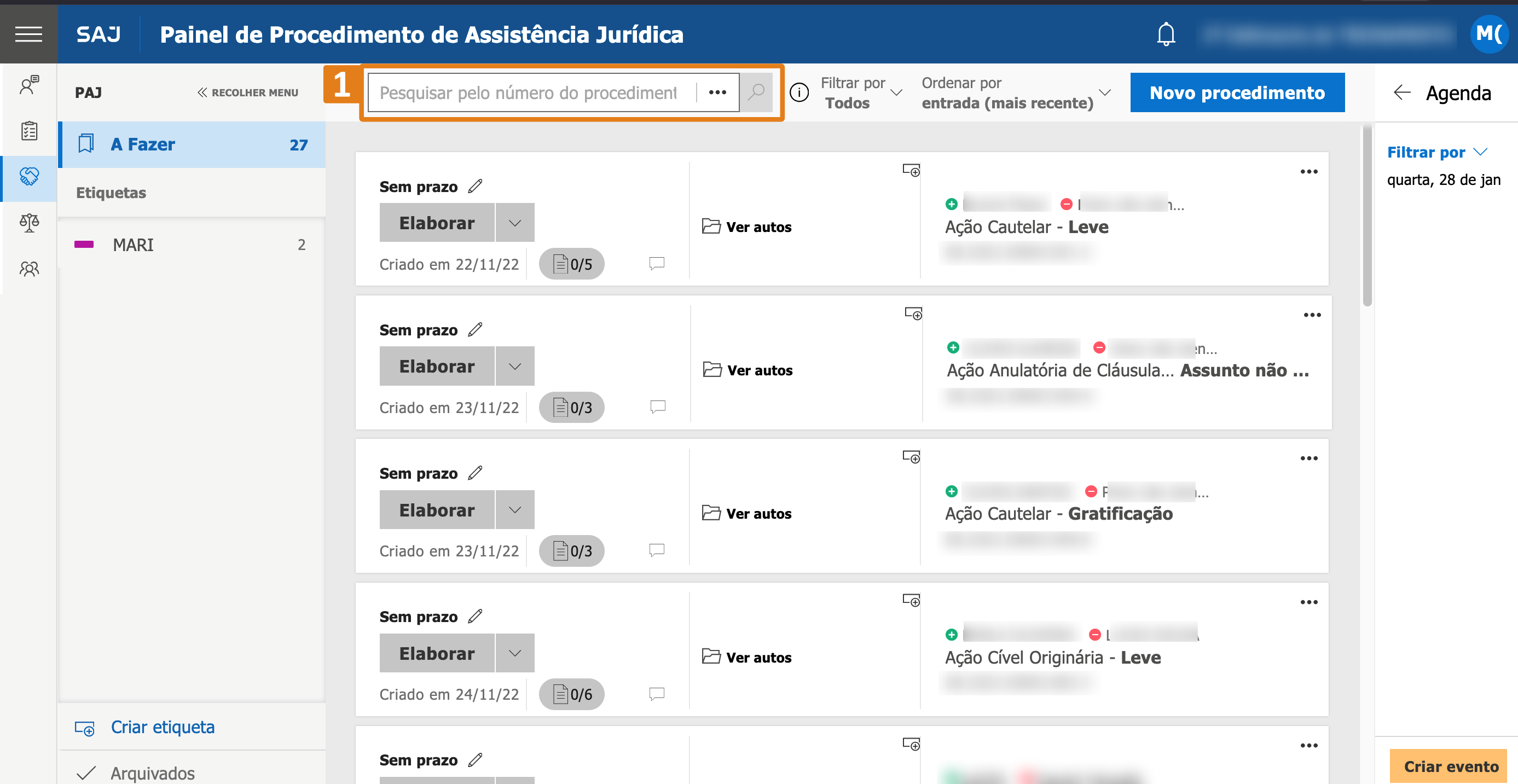Open the hamburger main menu
This screenshot has width=1518, height=784.
28,34
